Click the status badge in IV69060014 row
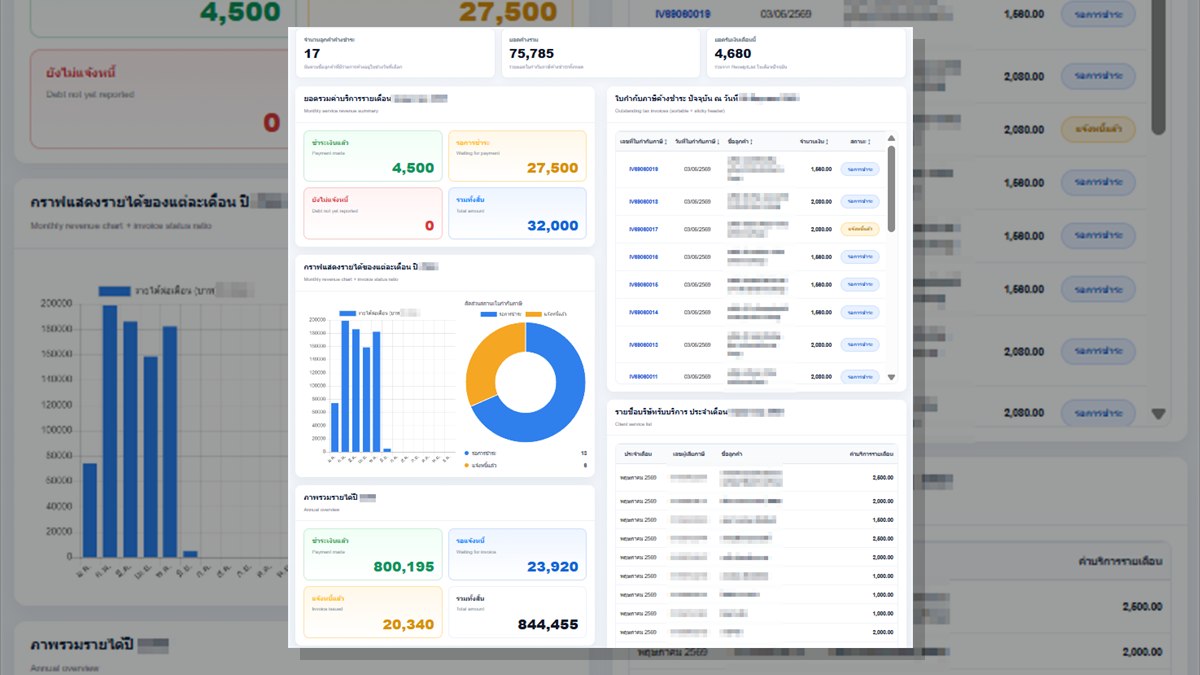The image size is (1200, 675). click(x=860, y=312)
